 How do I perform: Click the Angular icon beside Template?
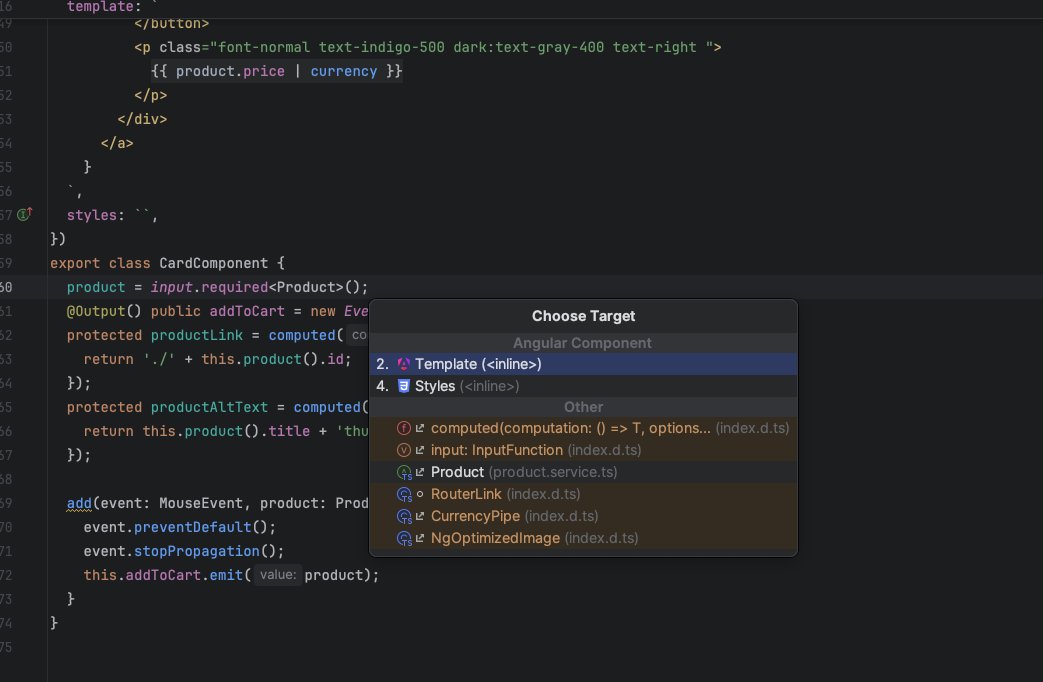[x=403, y=364]
